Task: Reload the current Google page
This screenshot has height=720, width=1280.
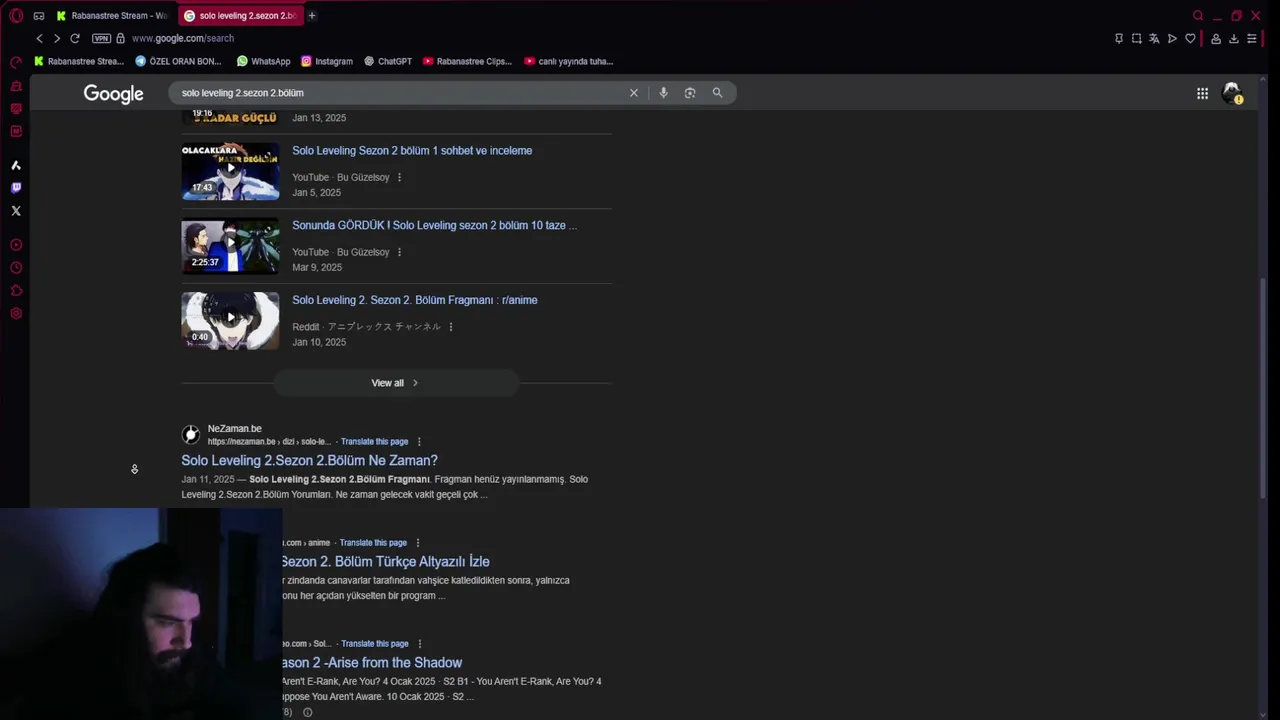Action: coord(75,38)
